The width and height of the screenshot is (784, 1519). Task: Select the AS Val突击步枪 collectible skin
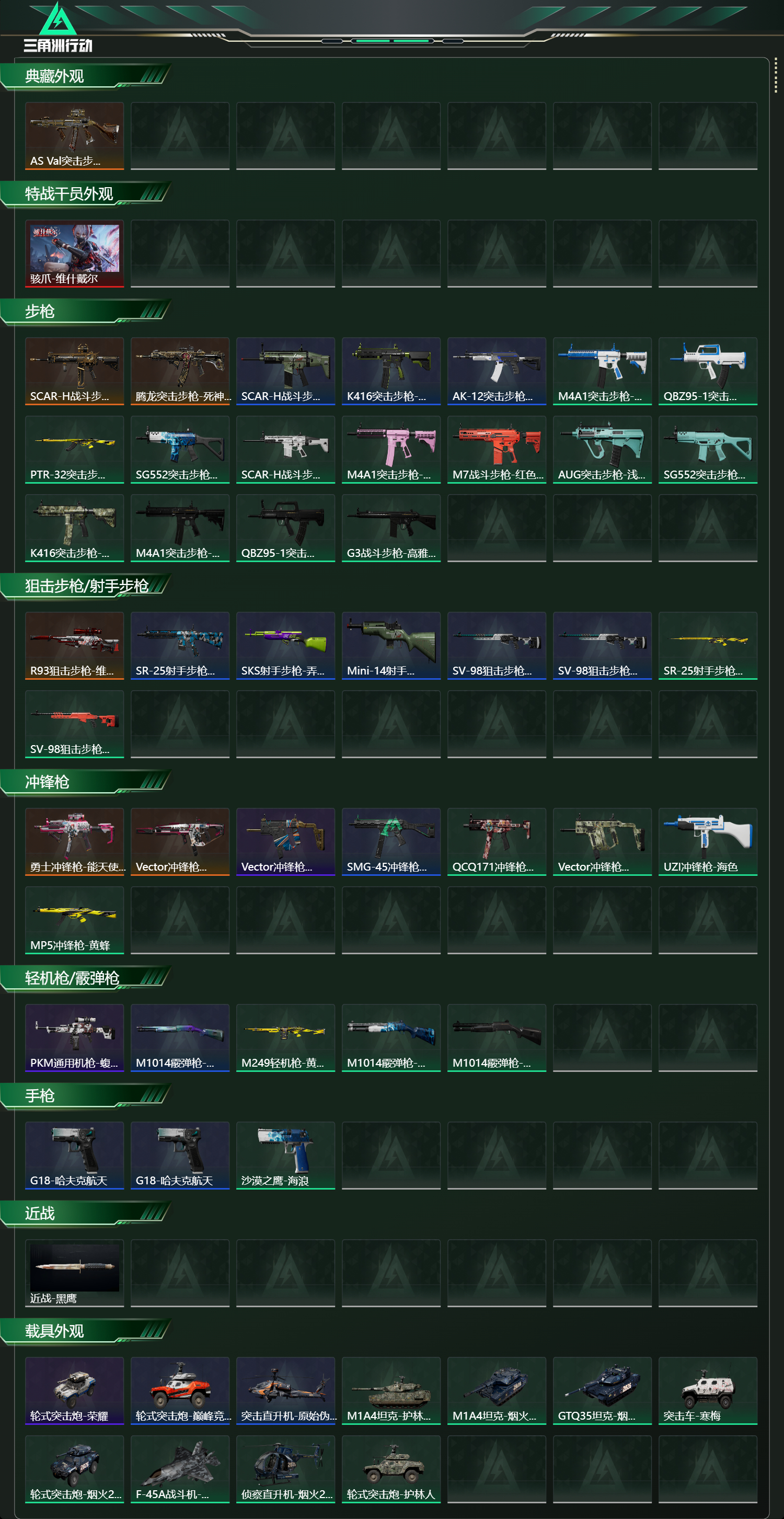(x=74, y=135)
